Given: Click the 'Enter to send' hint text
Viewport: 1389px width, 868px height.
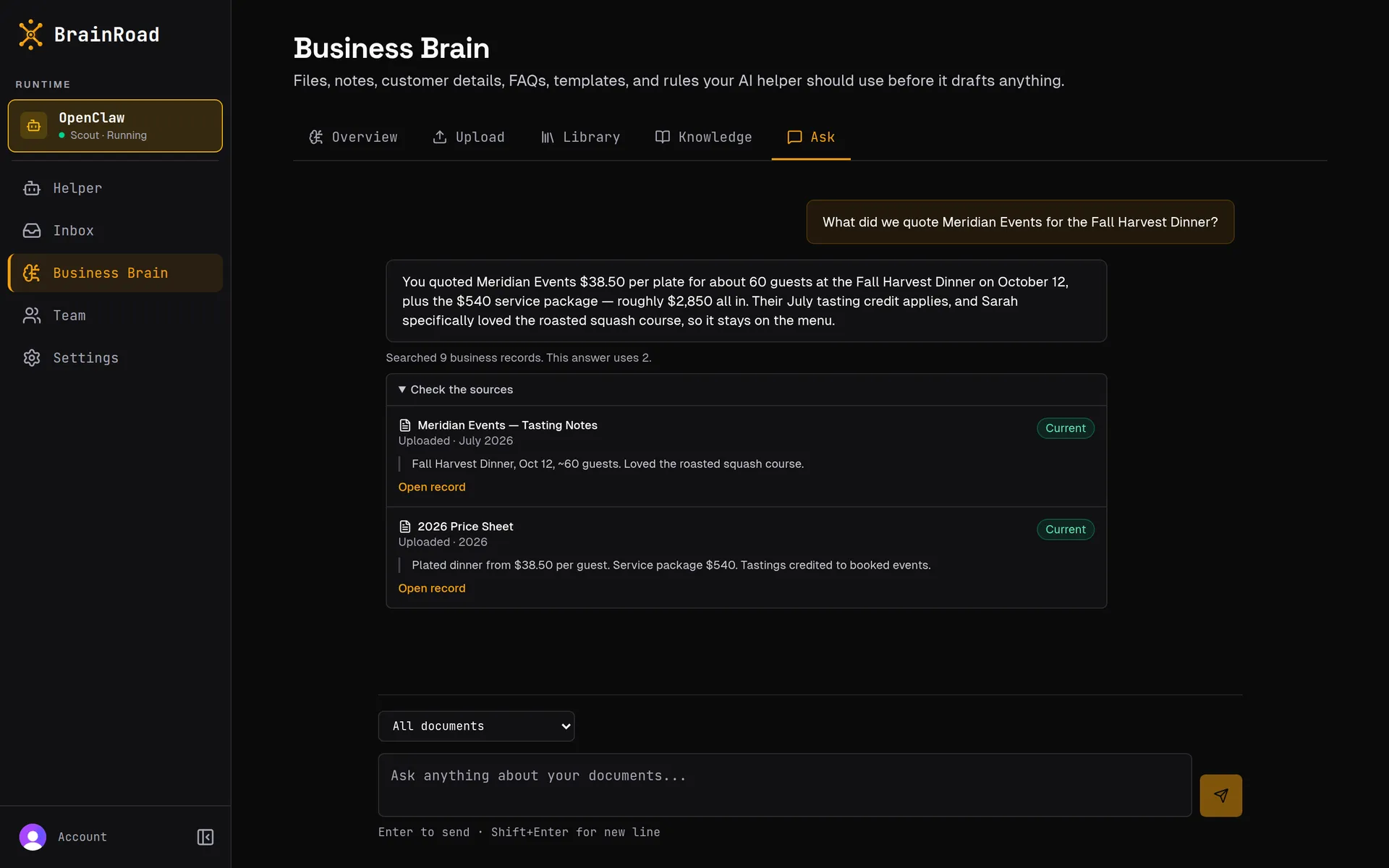Looking at the screenshot, I should click(x=519, y=833).
